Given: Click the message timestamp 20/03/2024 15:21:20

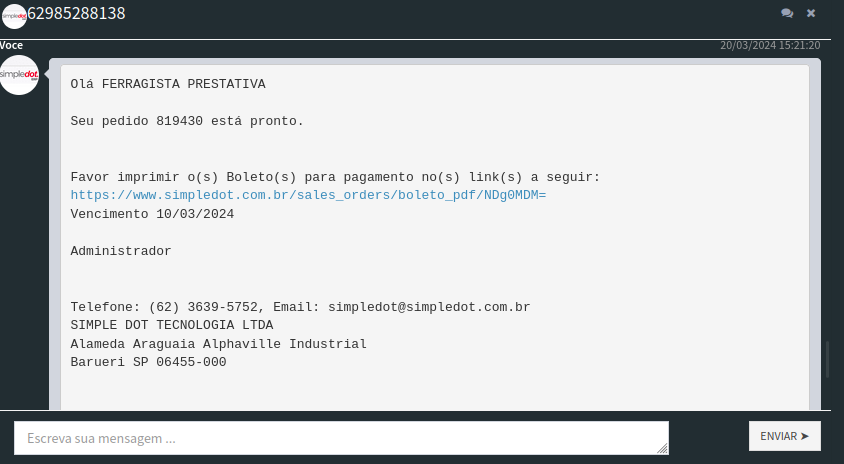Looking at the screenshot, I should pos(770,45).
